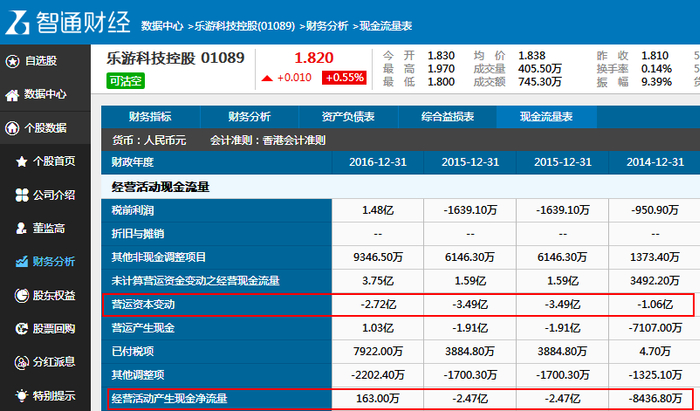Click the 163.00万 net cash flow cell
This screenshot has height=411, width=700.
click(378, 399)
